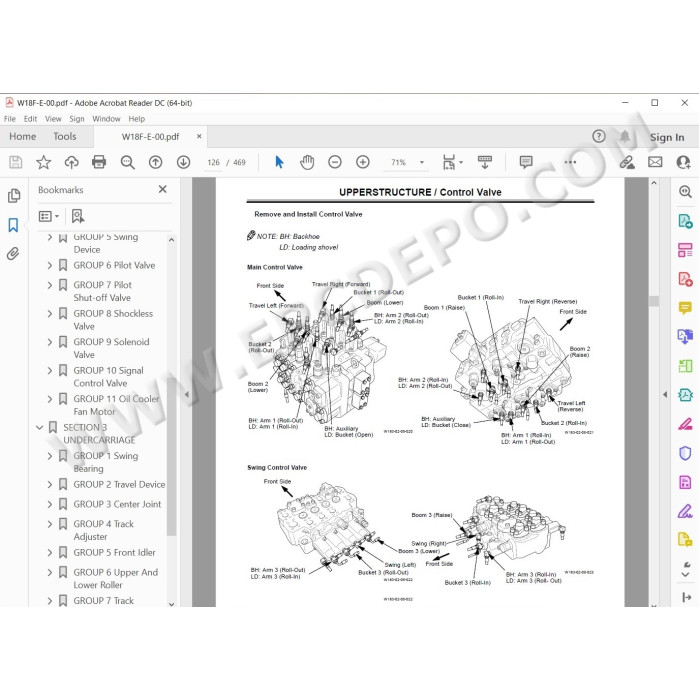Switch to the Home tab
Viewport: 700px width, 700px height.
pos(23,136)
